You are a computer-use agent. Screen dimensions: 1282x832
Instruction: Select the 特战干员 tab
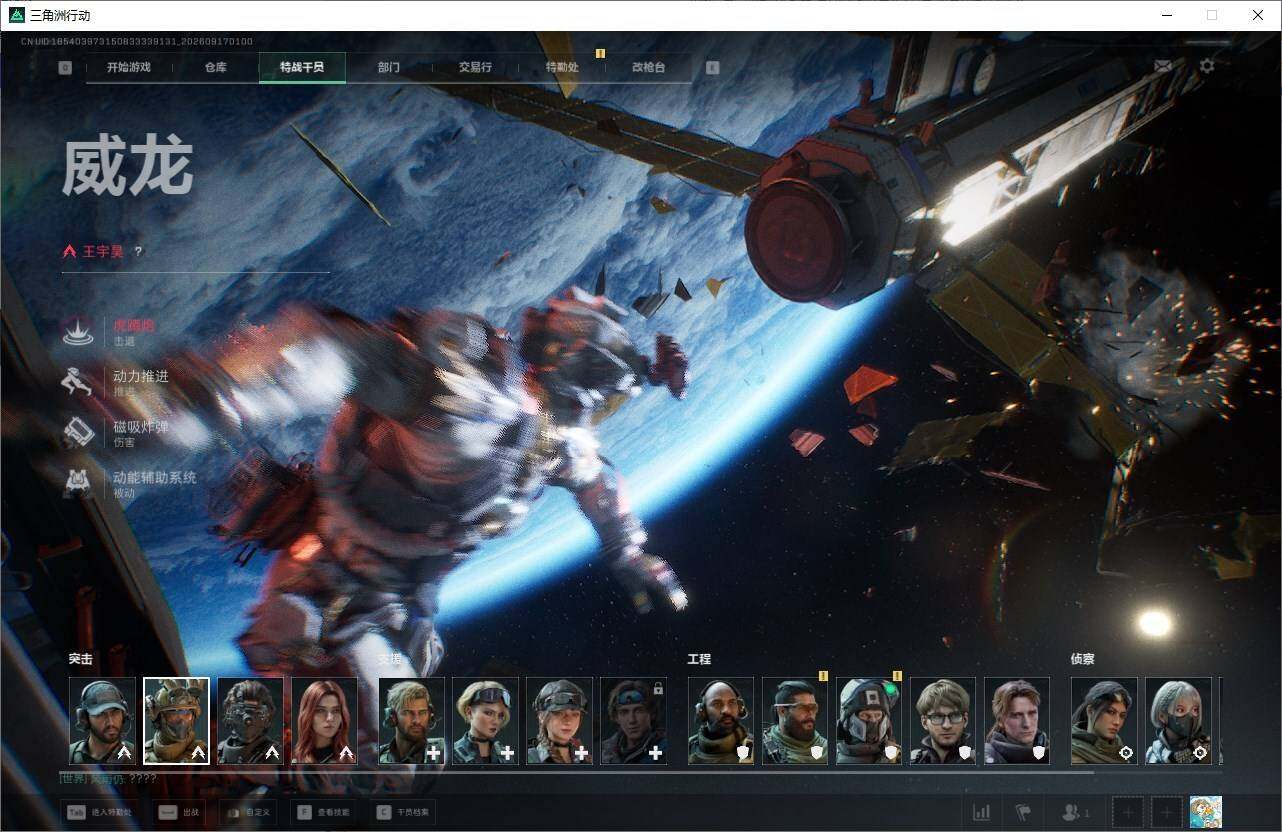(302, 68)
